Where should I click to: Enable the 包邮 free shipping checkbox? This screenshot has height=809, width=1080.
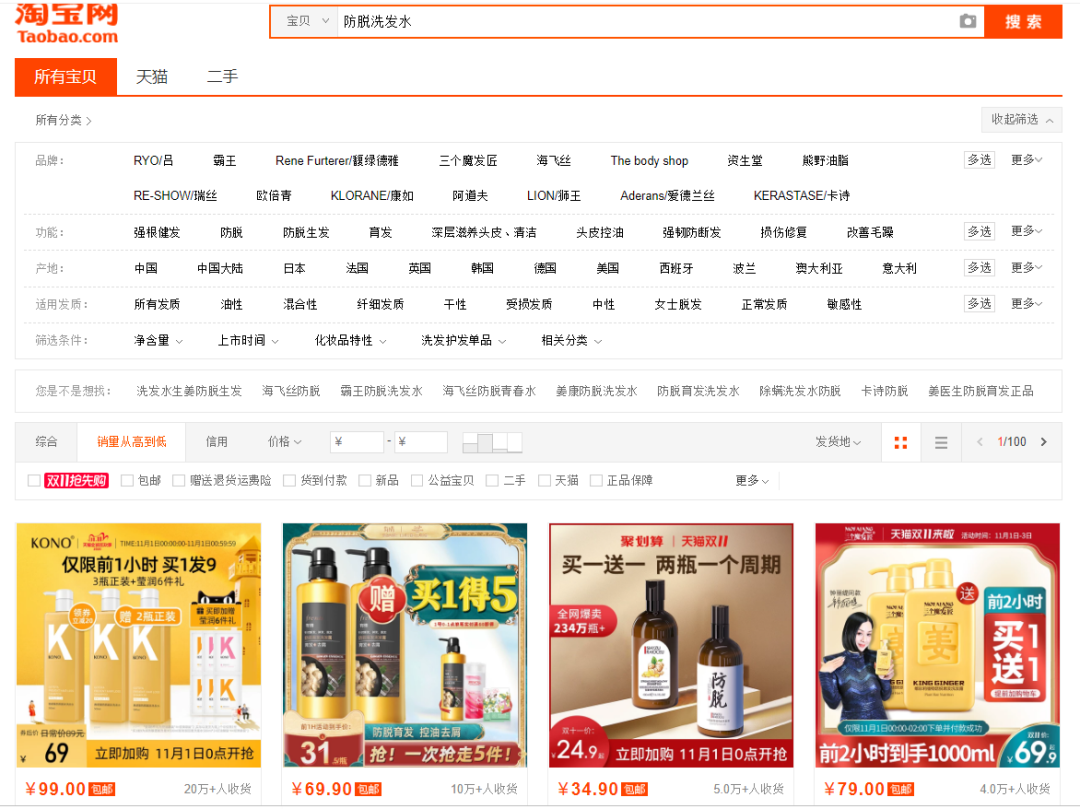tap(128, 481)
